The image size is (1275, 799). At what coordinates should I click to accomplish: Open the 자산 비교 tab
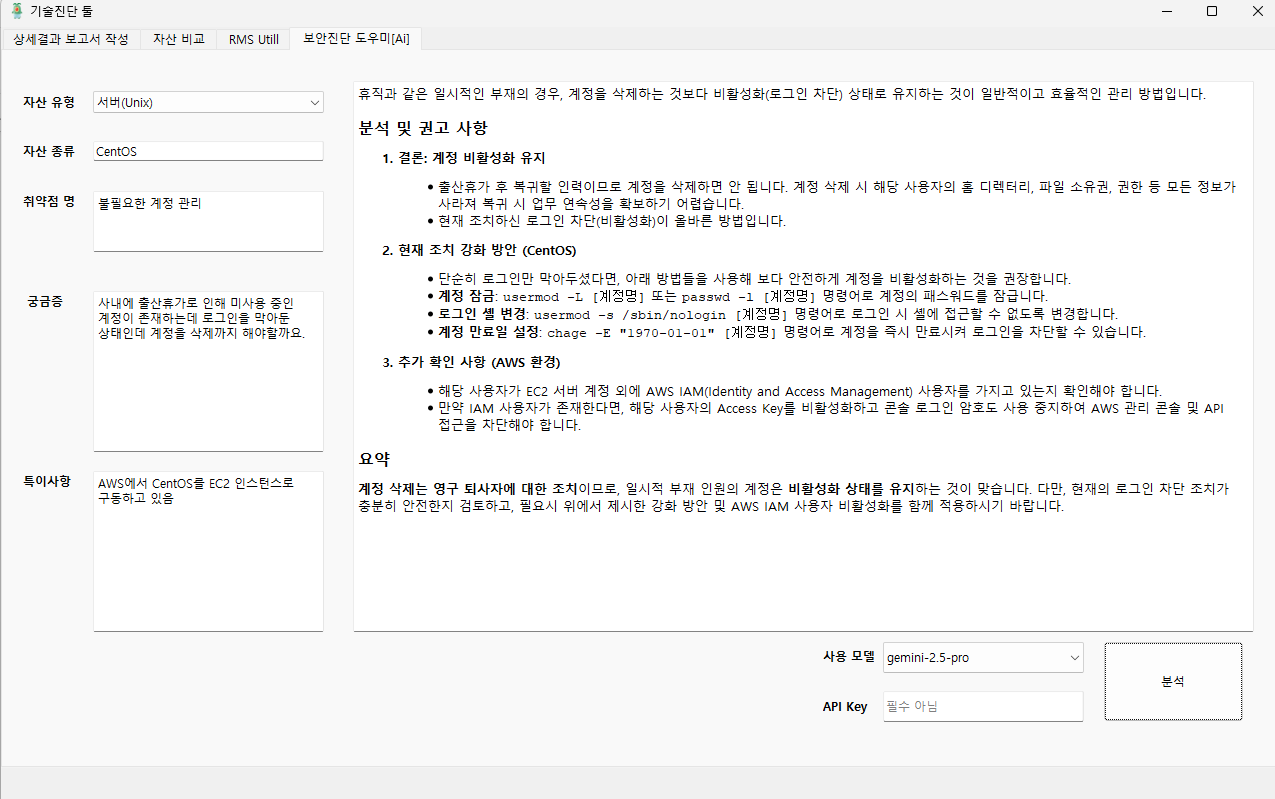(x=179, y=39)
